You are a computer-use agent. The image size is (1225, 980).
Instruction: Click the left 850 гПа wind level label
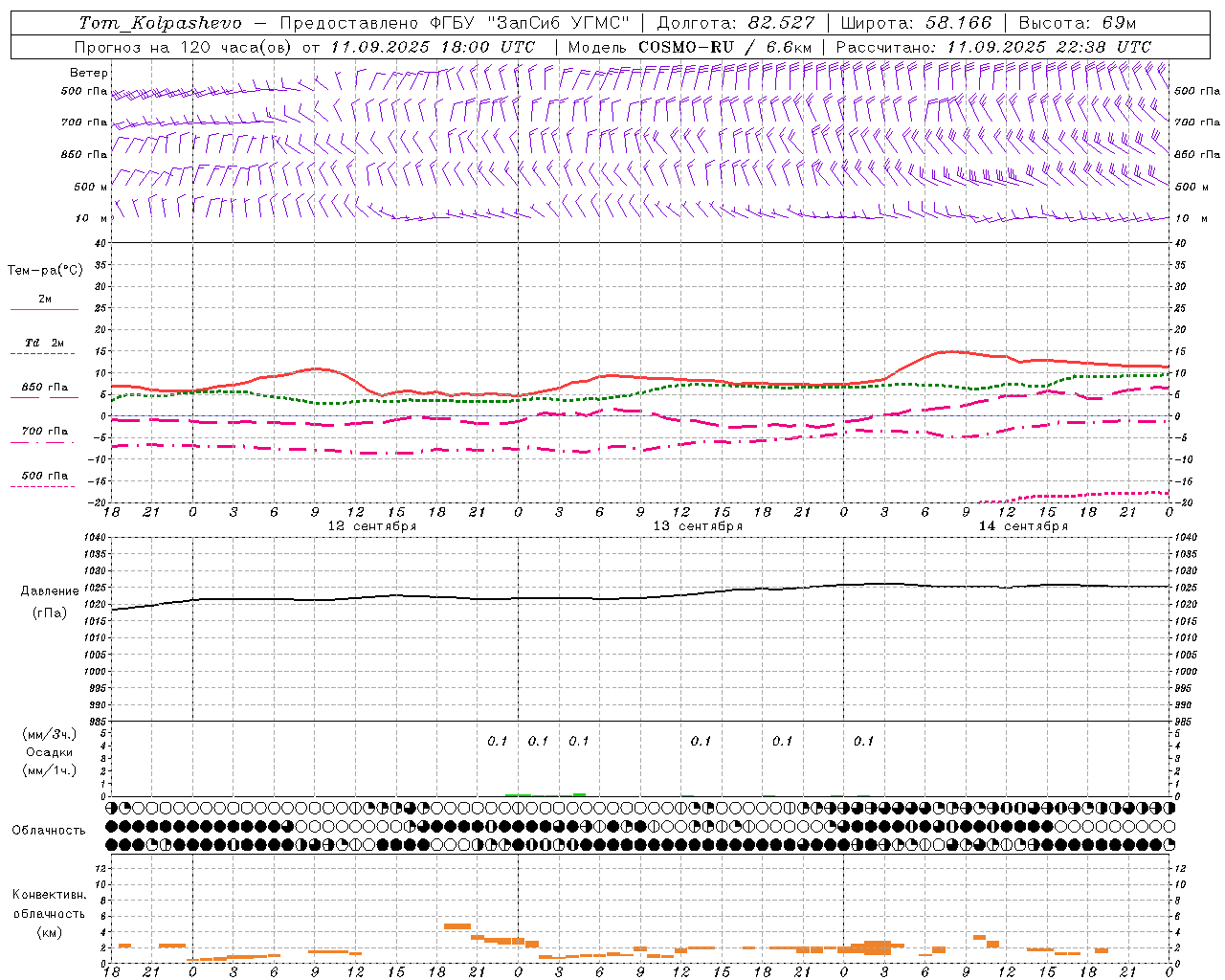[84, 154]
